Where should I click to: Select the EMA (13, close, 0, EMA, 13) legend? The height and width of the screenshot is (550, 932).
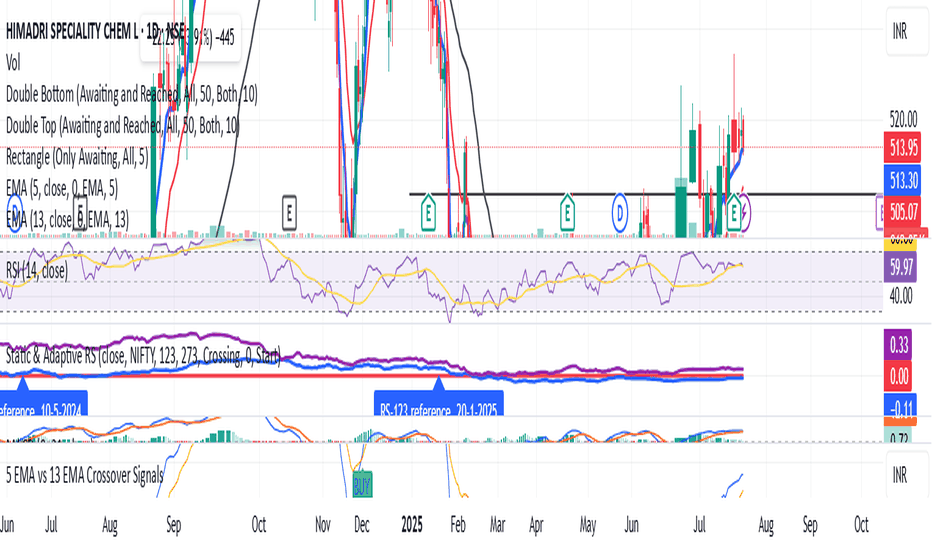pyautogui.click(x=67, y=220)
